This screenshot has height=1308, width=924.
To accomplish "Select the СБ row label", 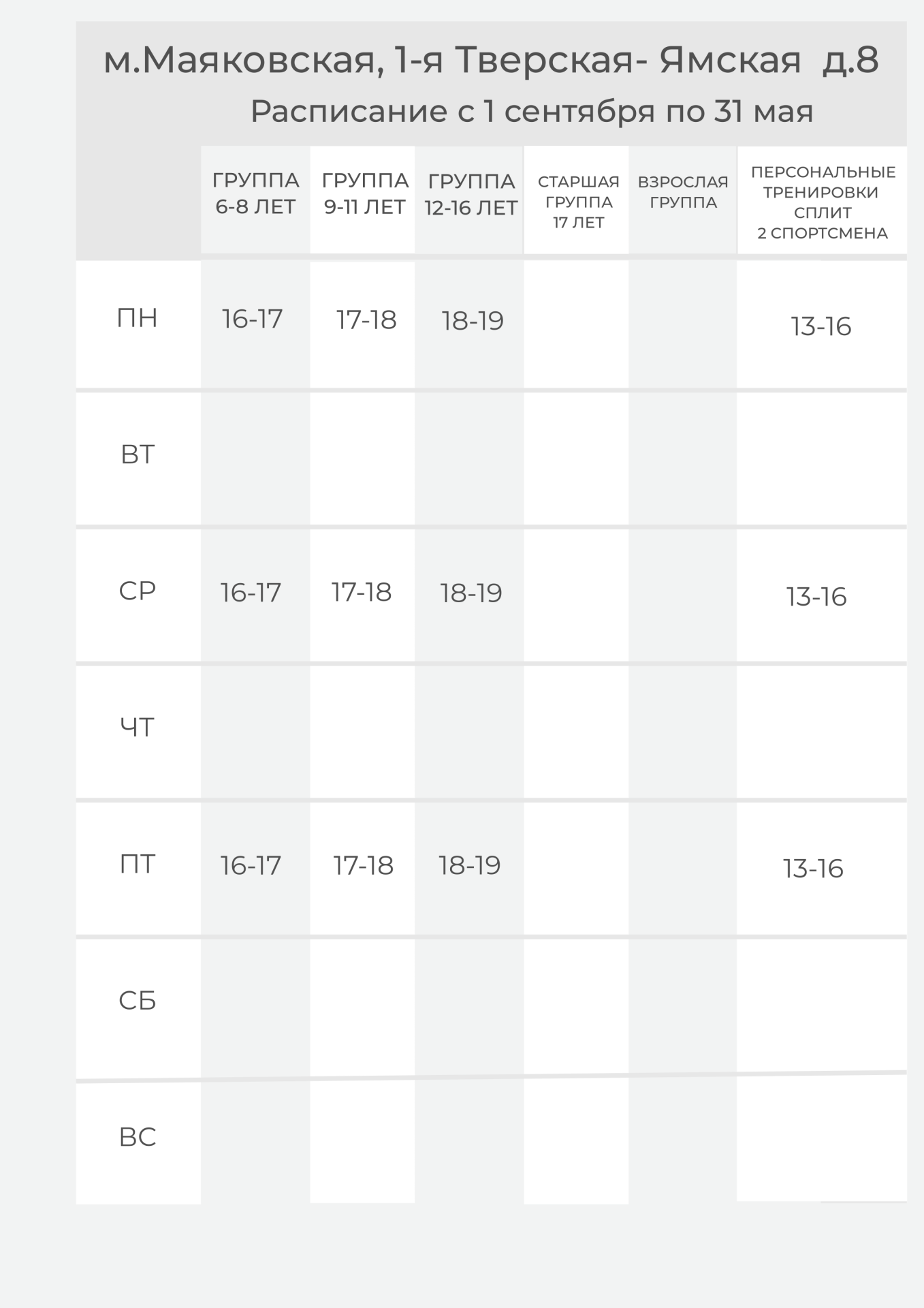I will point(138,1000).
